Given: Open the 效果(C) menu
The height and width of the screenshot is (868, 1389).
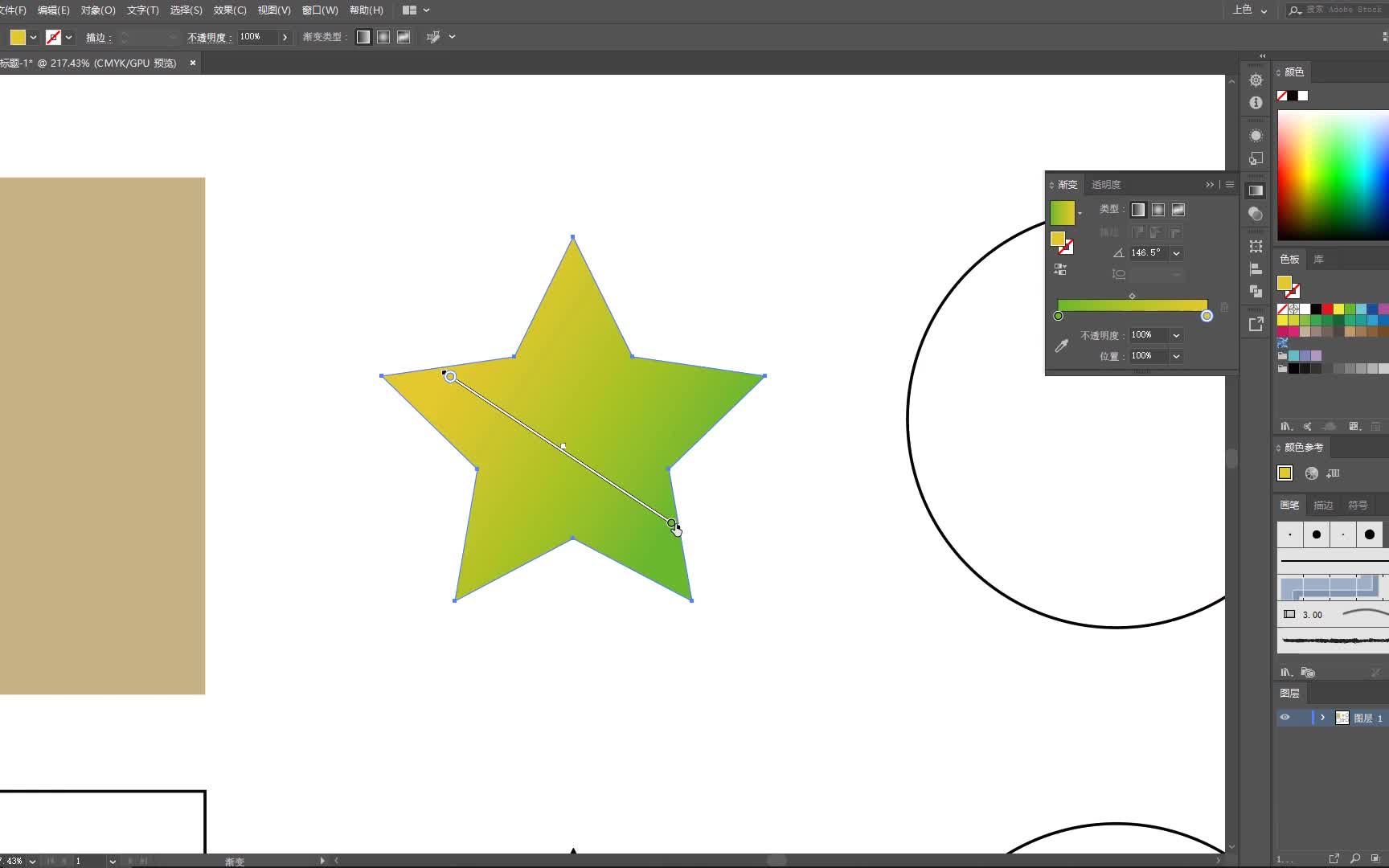Looking at the screenshot, I should tap(230, 10).
